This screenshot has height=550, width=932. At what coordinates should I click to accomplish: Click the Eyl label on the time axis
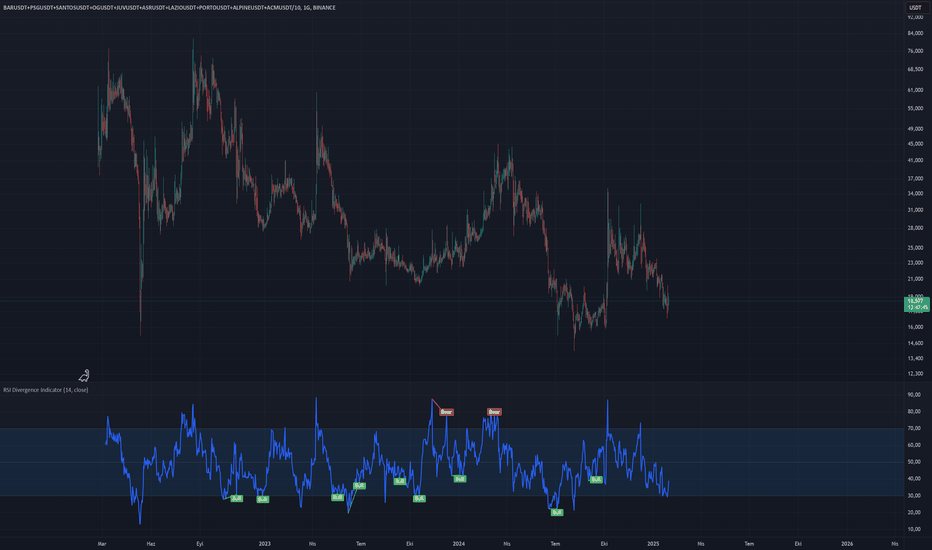coord(200,543)
